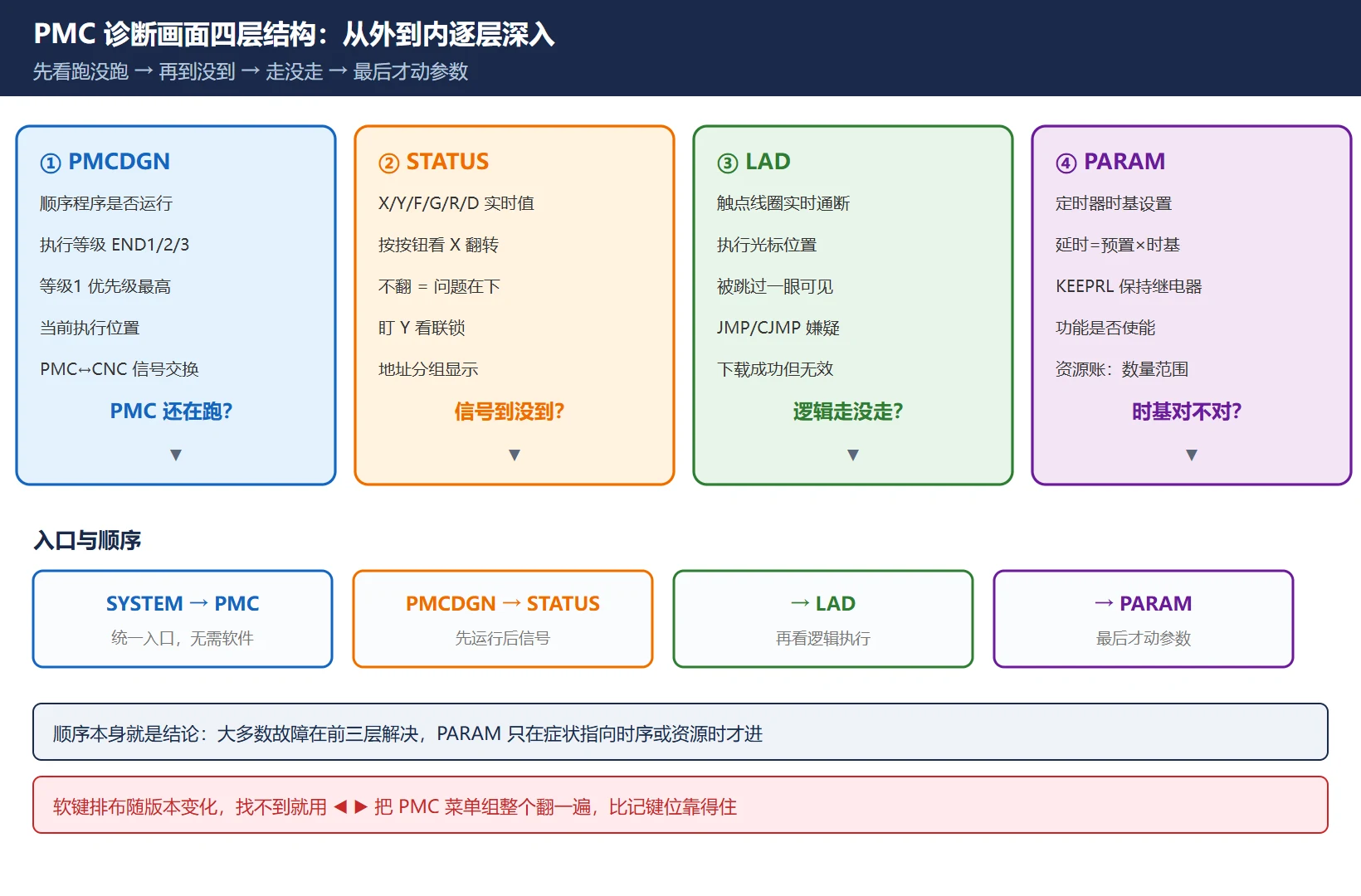This screenshot has height=896, width=1361.
Task: Click the ② STATUS heading
Action: pyautogui.click(x=433, y=162)
